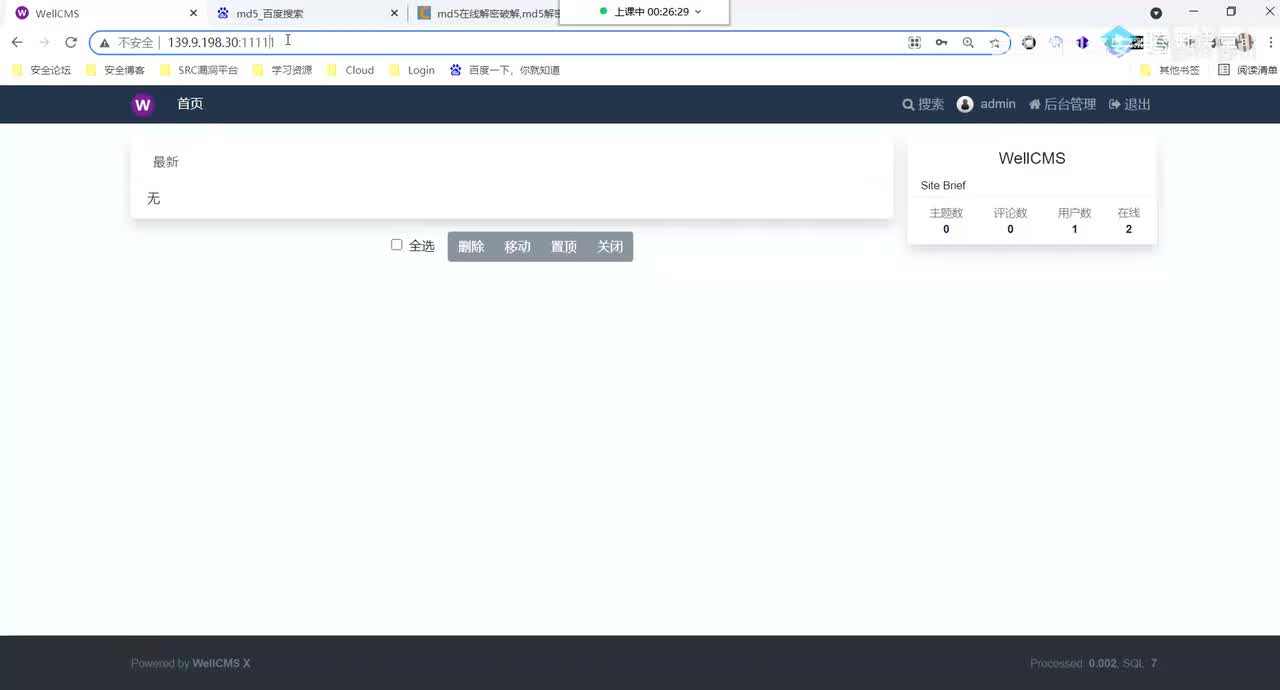Screen dimensions: 1280x690
Task: Open the saved passwords key icon
Action: [x=941, y=42]
